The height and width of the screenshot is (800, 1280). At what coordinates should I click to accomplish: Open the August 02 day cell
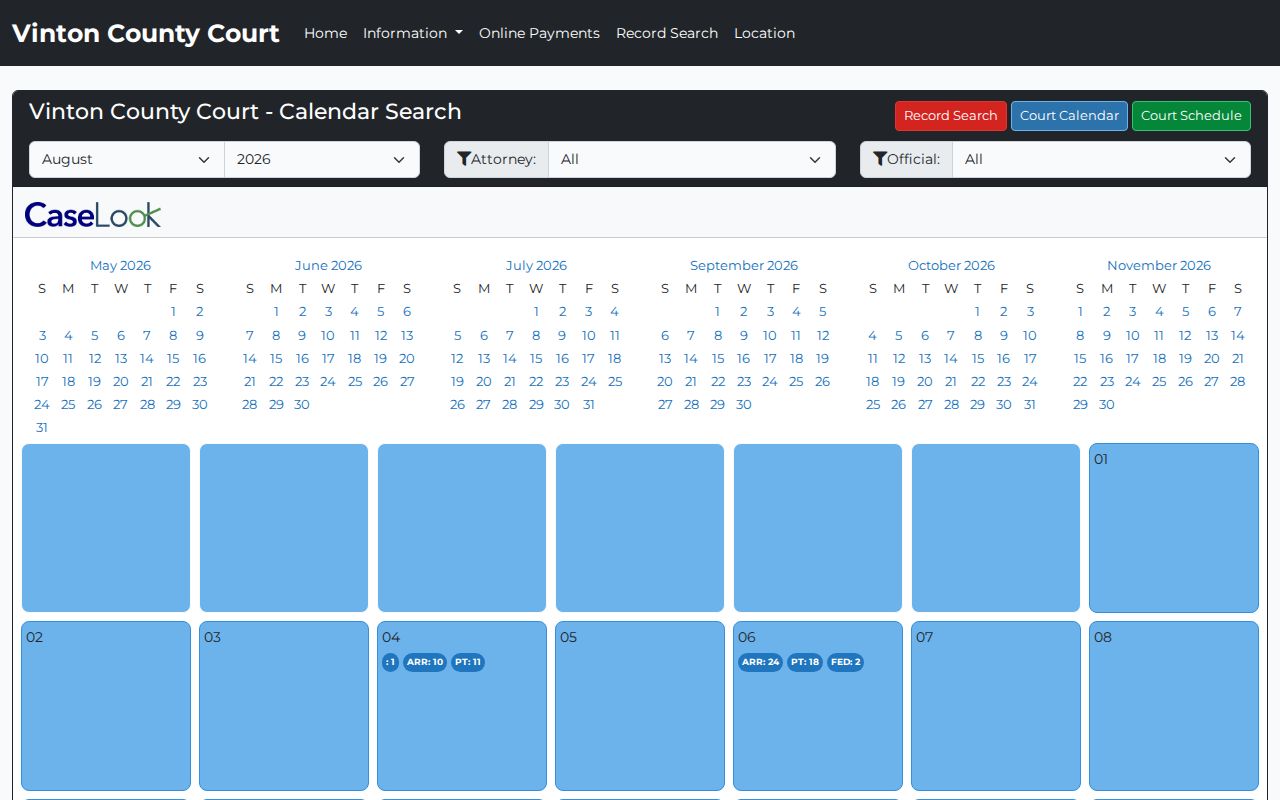coord(106,706)
